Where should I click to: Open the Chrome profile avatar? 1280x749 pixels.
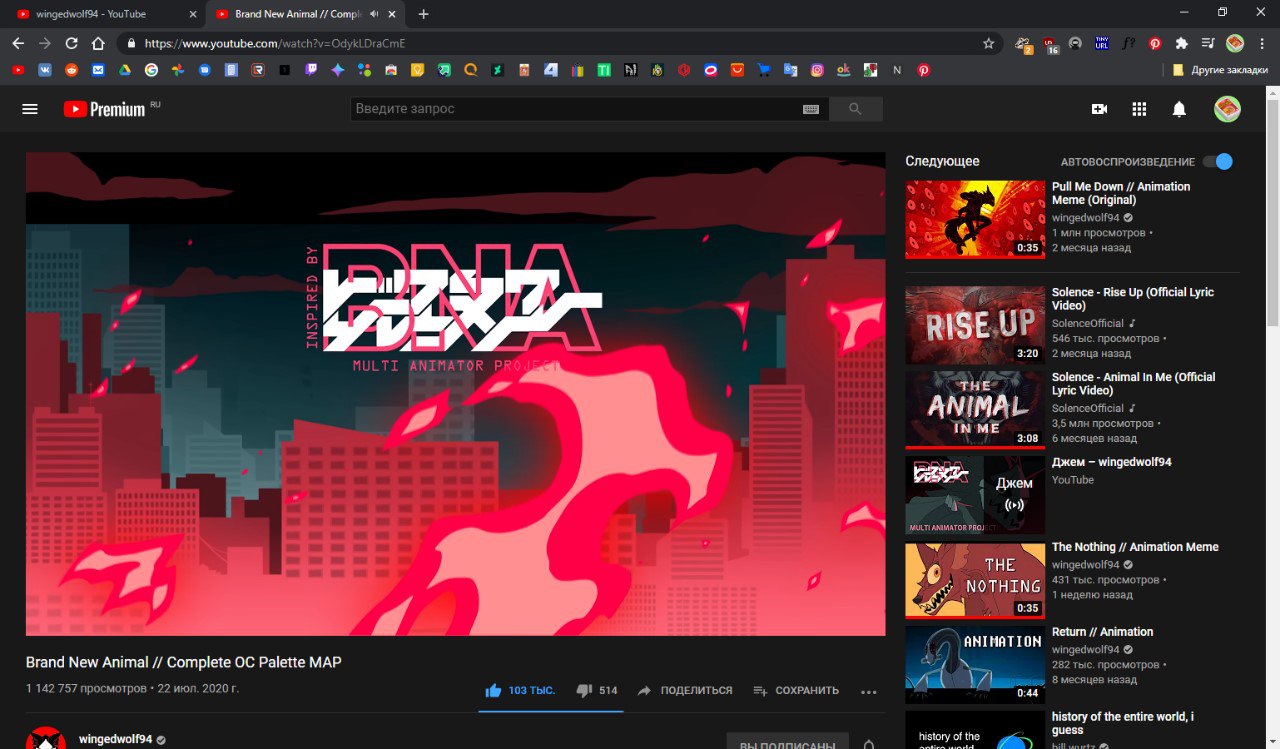coord(1235,43)
